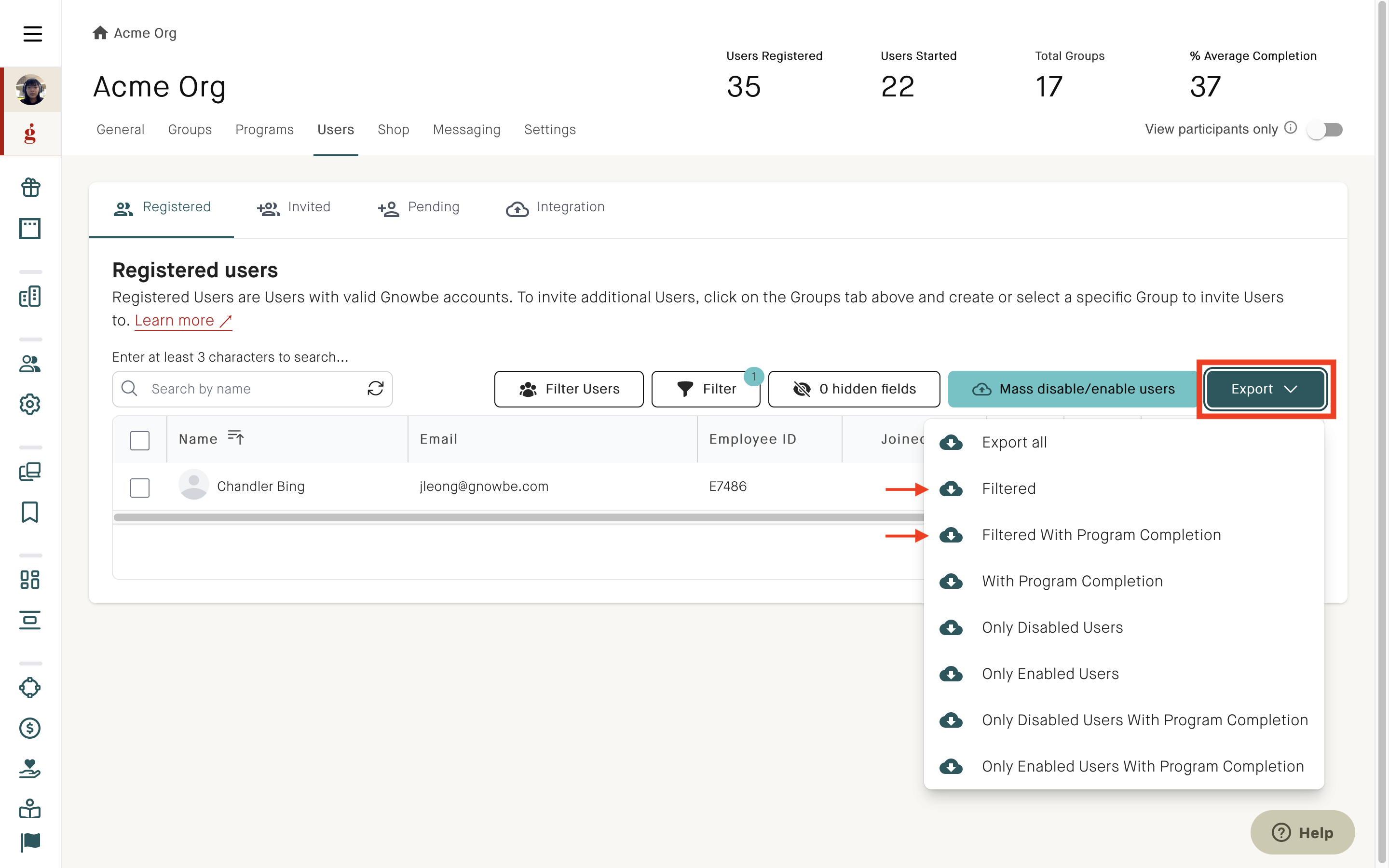Open the dollar coin billing sidebar icon
This screenshot has height=868, width=1389.
coord(30,728)
